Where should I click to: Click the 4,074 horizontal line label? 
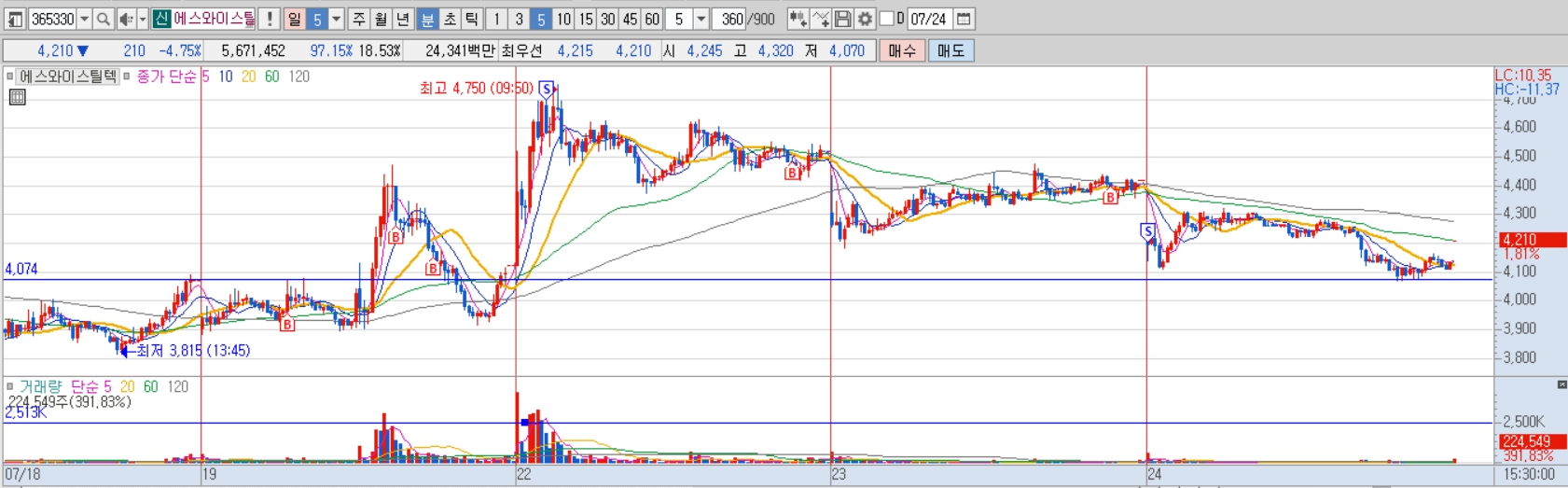tap(21, 270)
